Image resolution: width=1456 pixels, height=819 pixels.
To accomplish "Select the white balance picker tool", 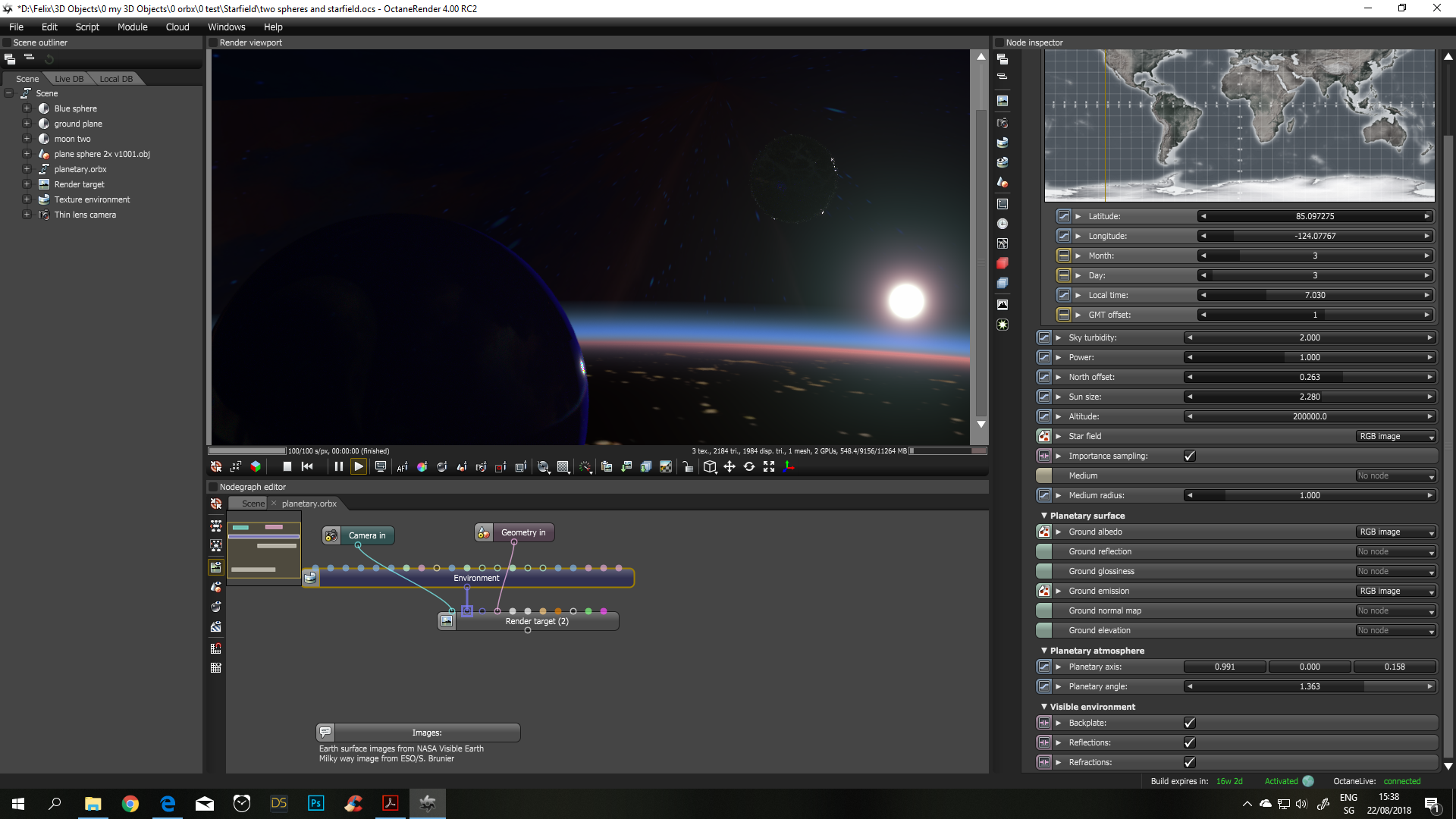I will tap(422, 467).
